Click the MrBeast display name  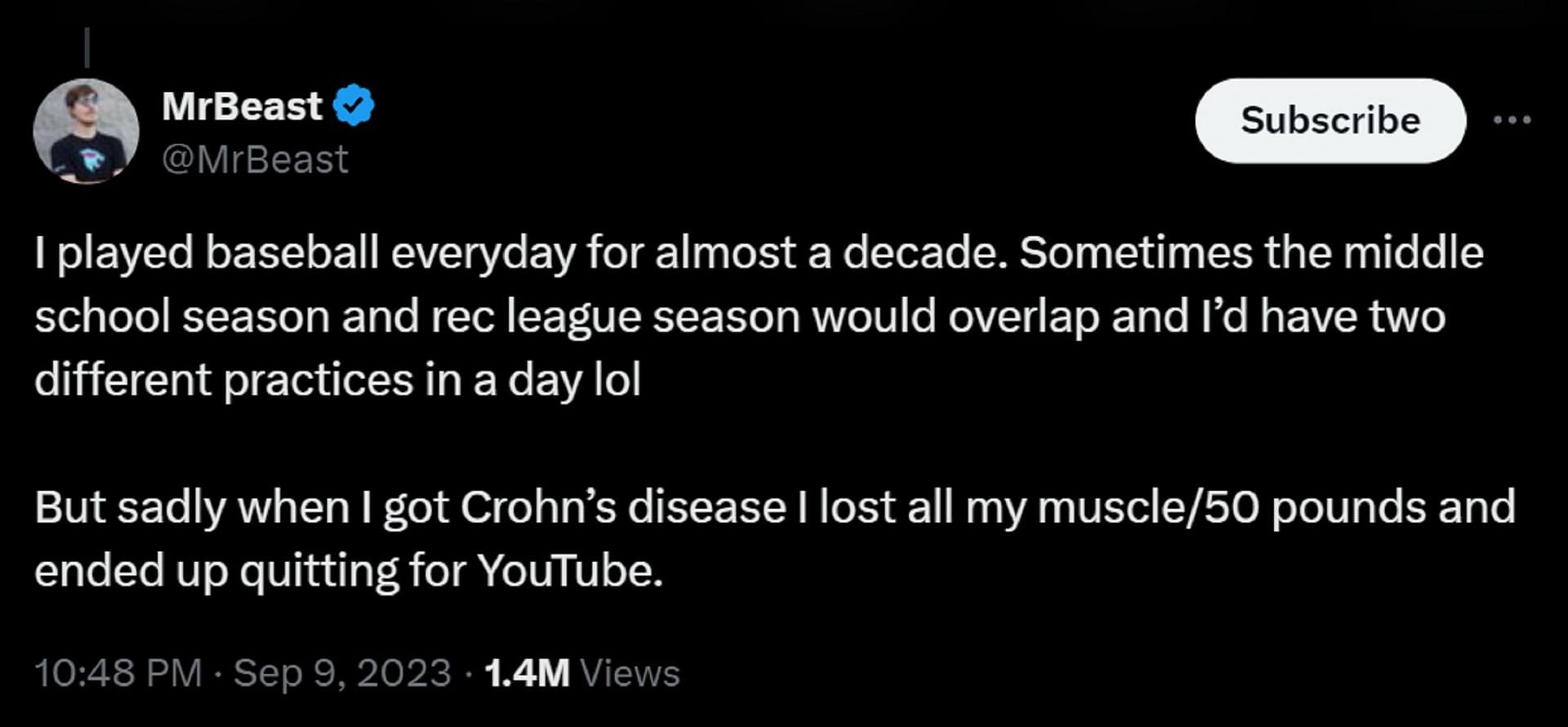tap(242, 106)
